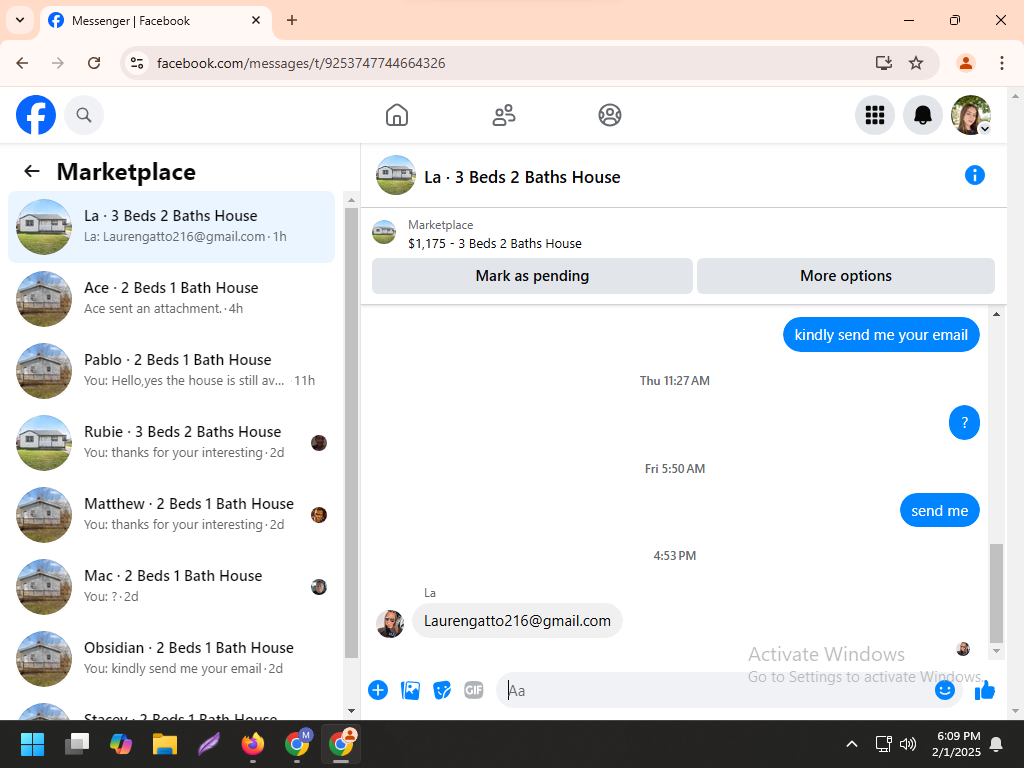
Task: Open Windows notification bell in tray
Action: [x=996, y=743]
